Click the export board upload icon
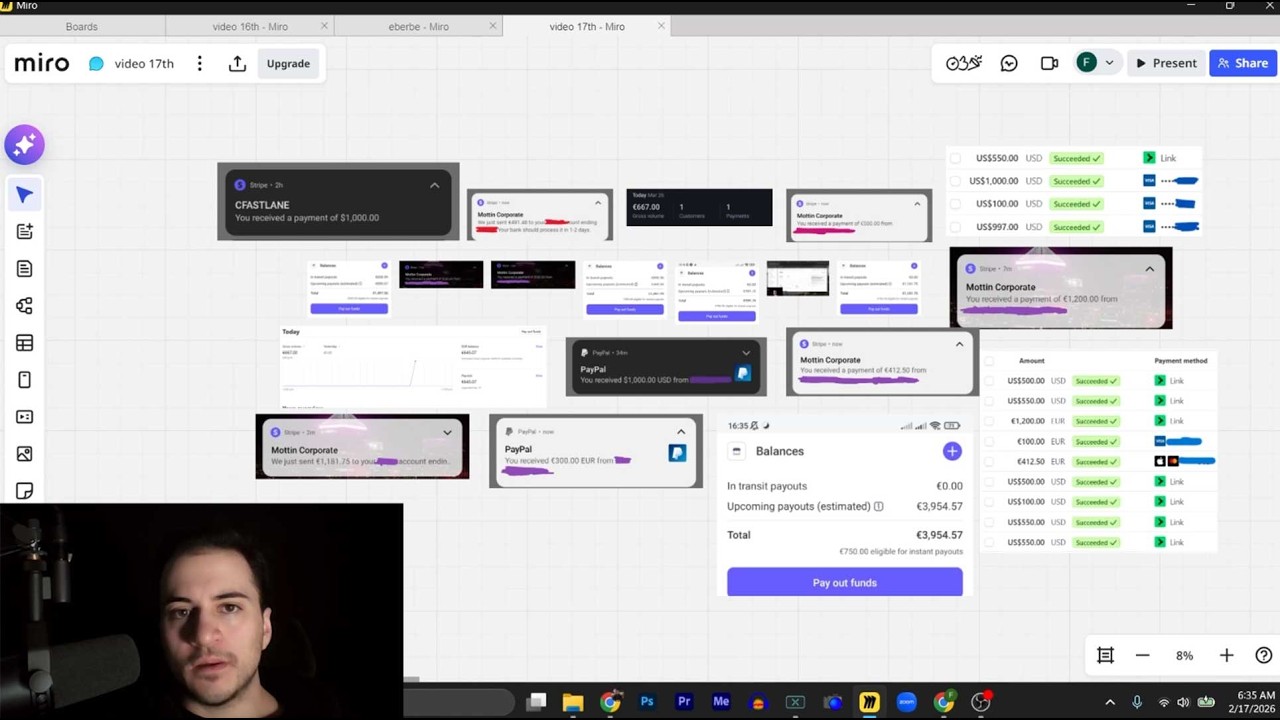Image resolution: width=1280 pixels, height=720 pixels. 237,63
